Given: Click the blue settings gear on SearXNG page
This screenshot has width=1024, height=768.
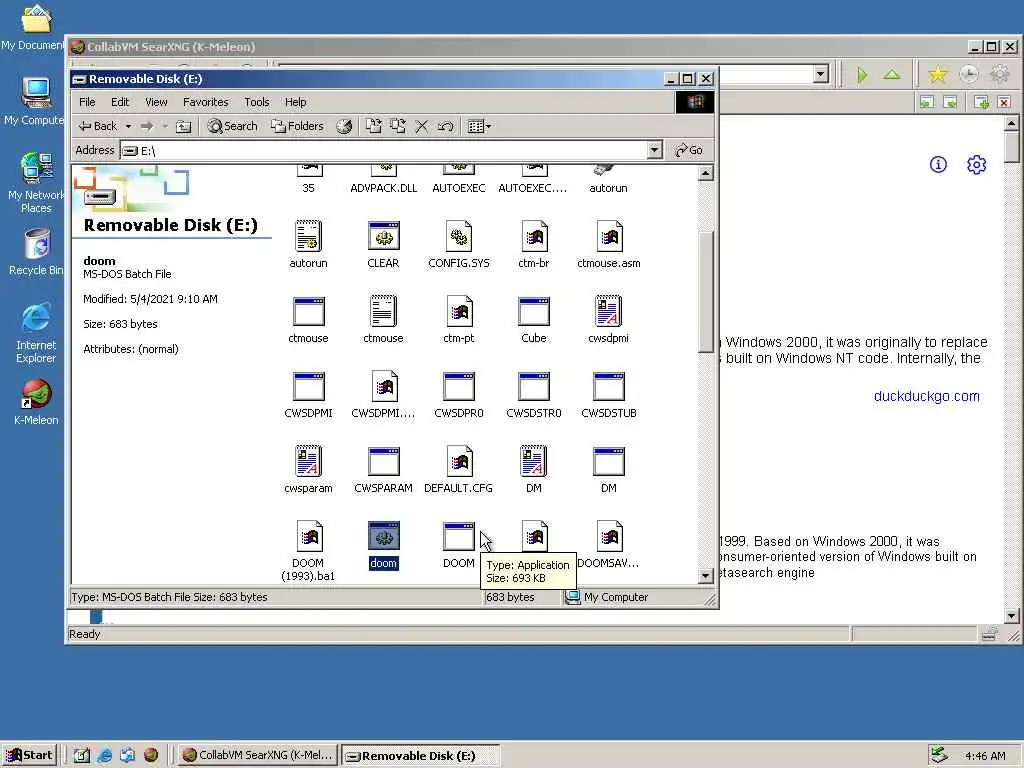Looking at the screenshot, I should coord(976,165).
